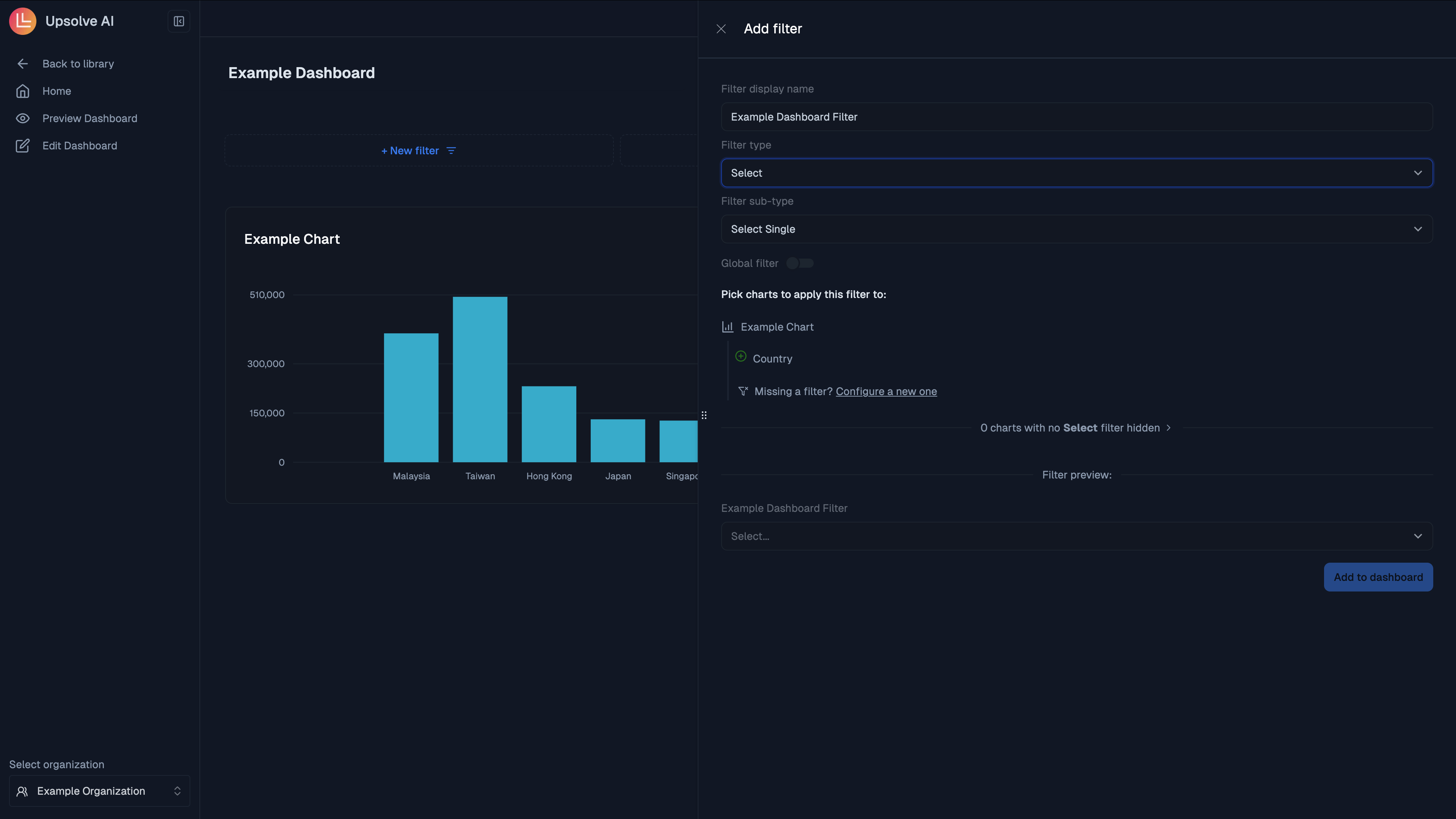Image resolution: width=1456 pixels, height=819 pixels.
Task: Open the Filter type Select dropdown
Action: (x=1076, y=173)
